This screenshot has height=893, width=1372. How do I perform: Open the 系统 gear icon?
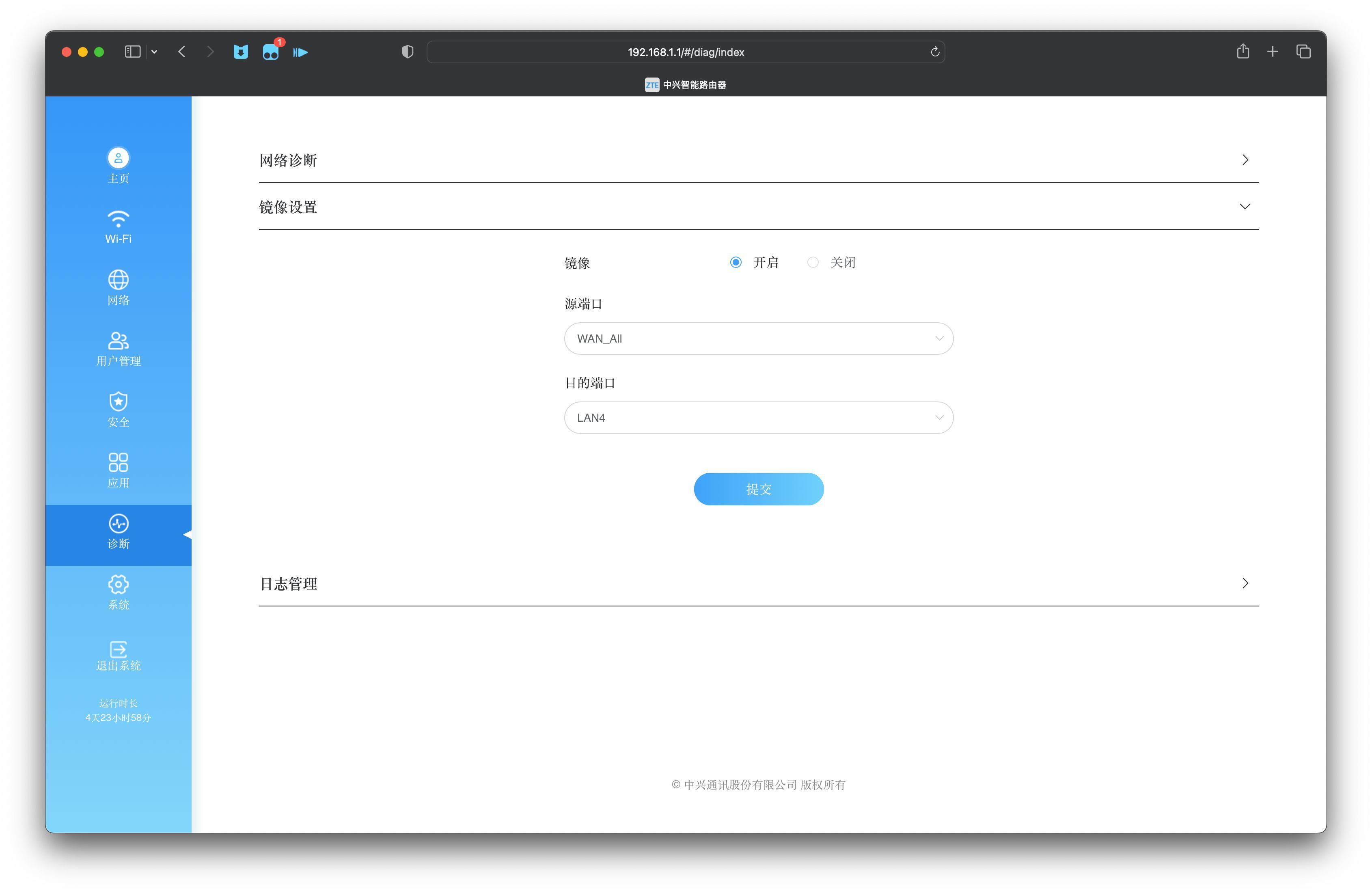pos(118,584)
